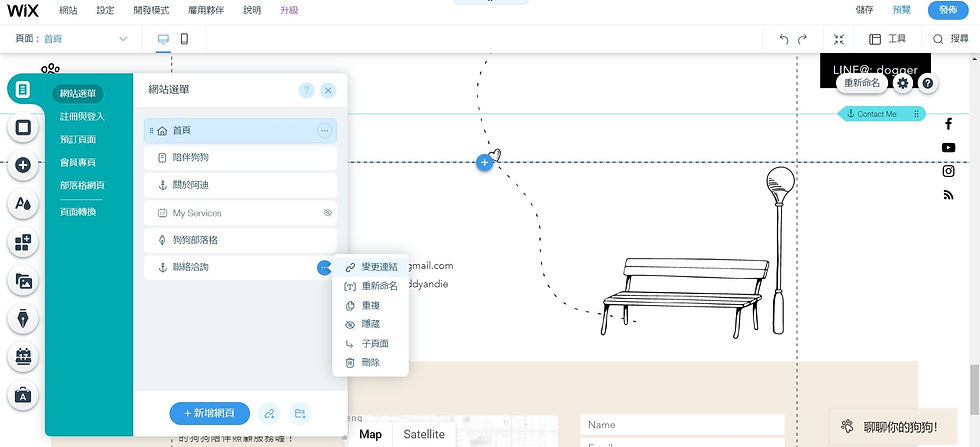This screenshot has width=980, height=447.
Task: Switch to mobile view editor
Action: point(184,39)
